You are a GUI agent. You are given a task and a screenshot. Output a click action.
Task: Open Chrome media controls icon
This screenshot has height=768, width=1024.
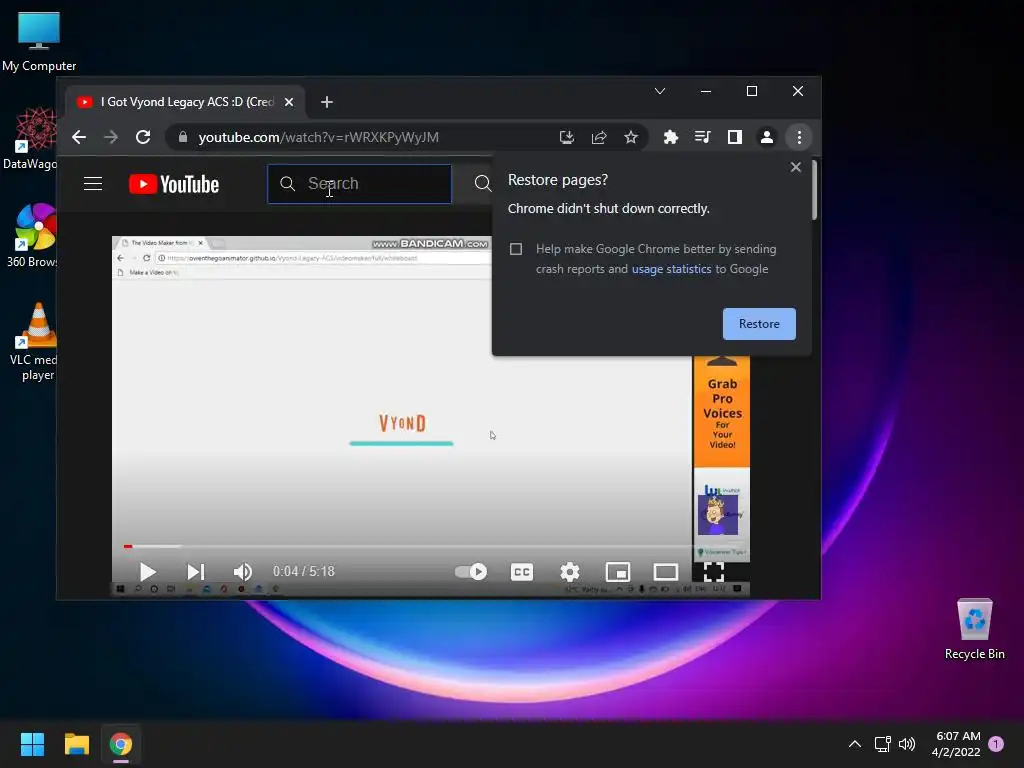703,137
